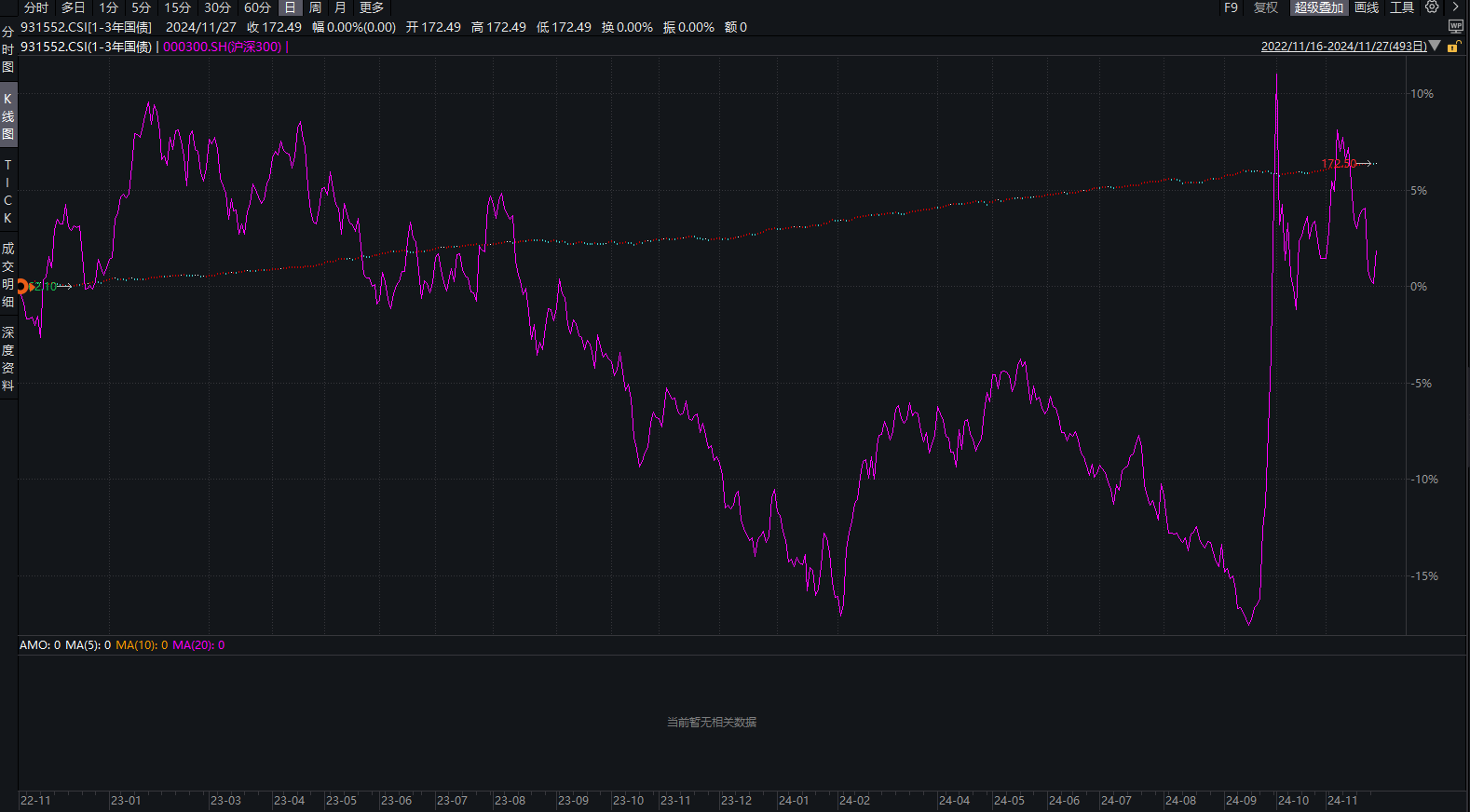Click the 24-09 date axis label
The image size is (1470, 812).
[1241, 801]
